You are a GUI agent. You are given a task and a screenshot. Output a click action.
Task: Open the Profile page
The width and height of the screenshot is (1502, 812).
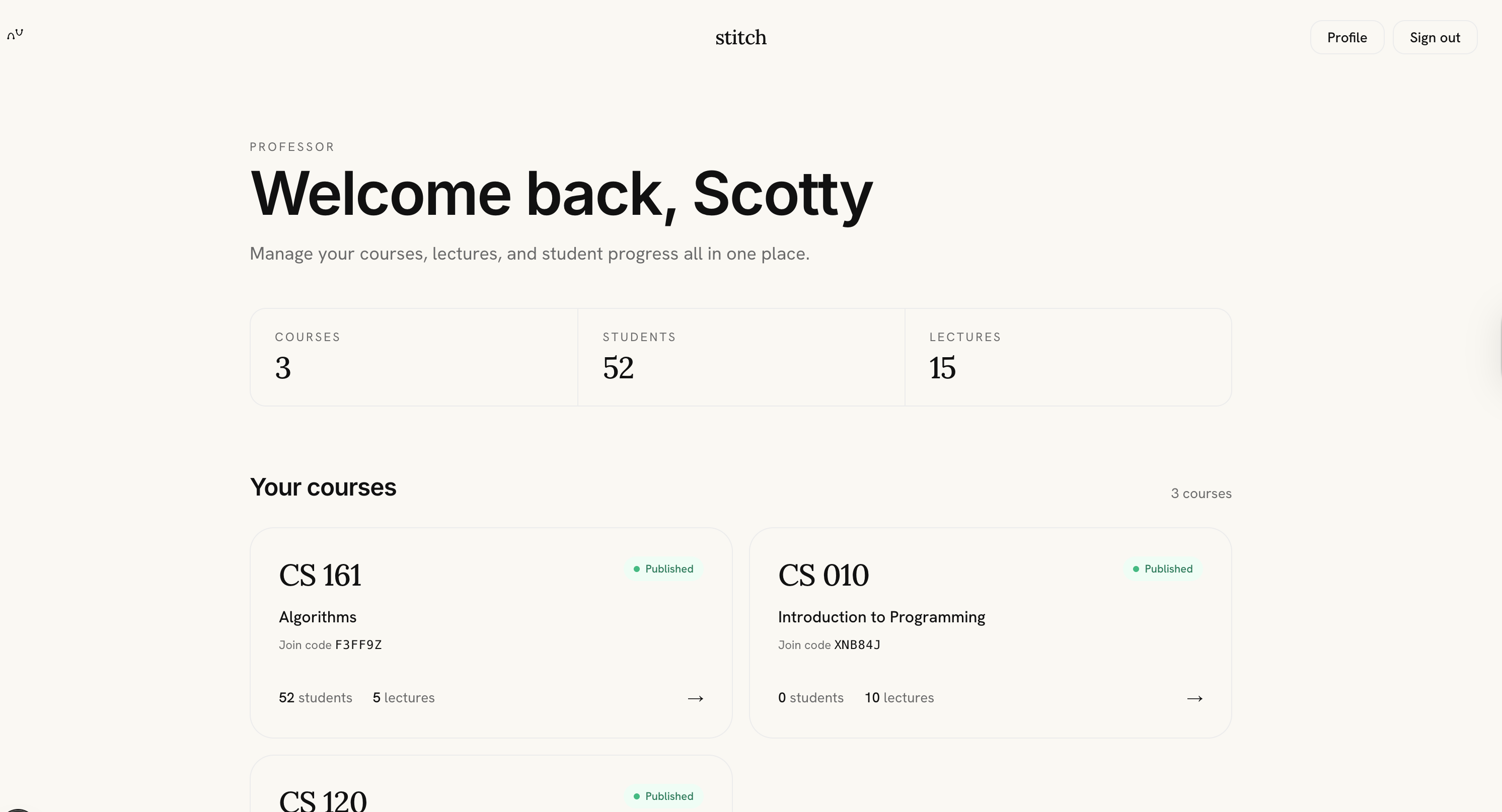click(x=1347, y=37)
